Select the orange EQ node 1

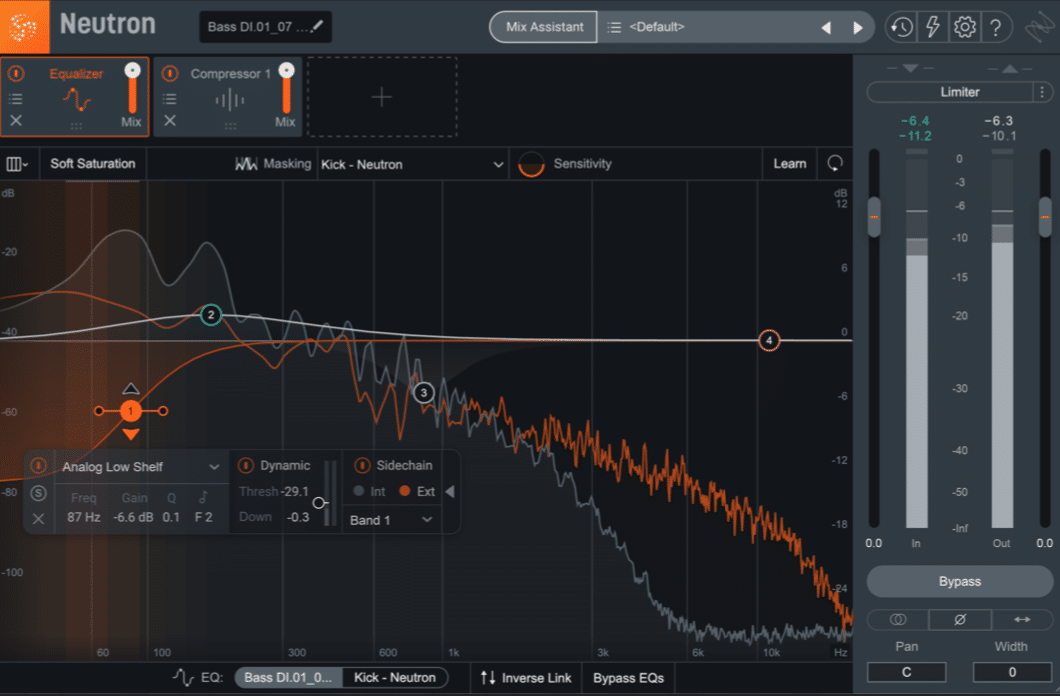tap(130, 411)
